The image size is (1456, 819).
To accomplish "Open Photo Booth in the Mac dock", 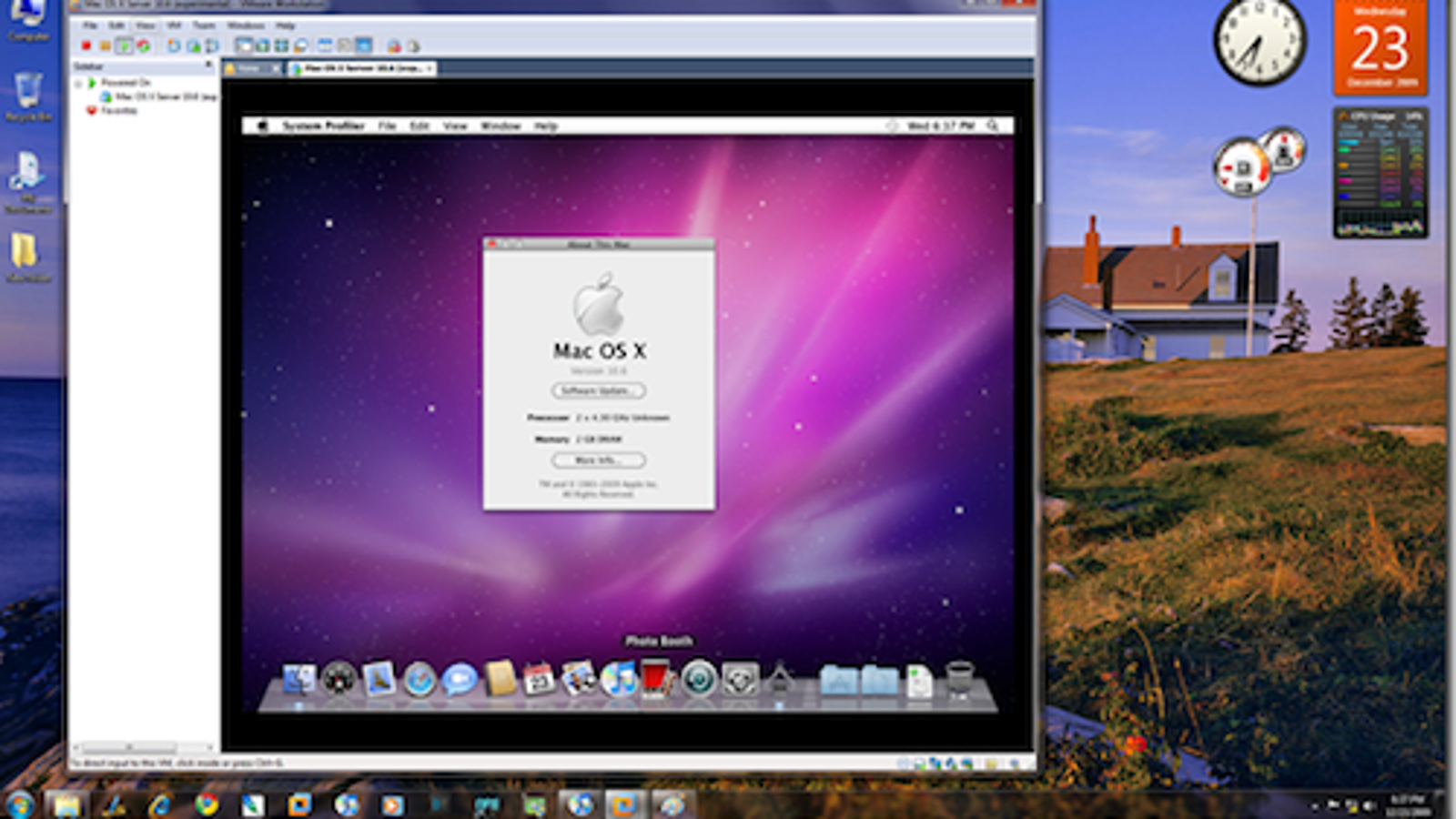I will (x=657, y=679).
